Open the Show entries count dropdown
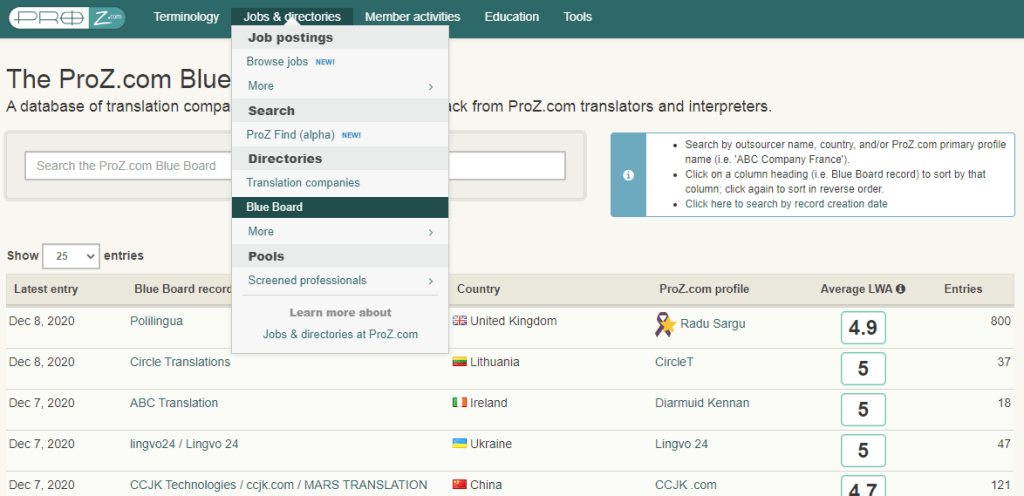The height and width of the screenshot is (496, 1024). (71, 256)
